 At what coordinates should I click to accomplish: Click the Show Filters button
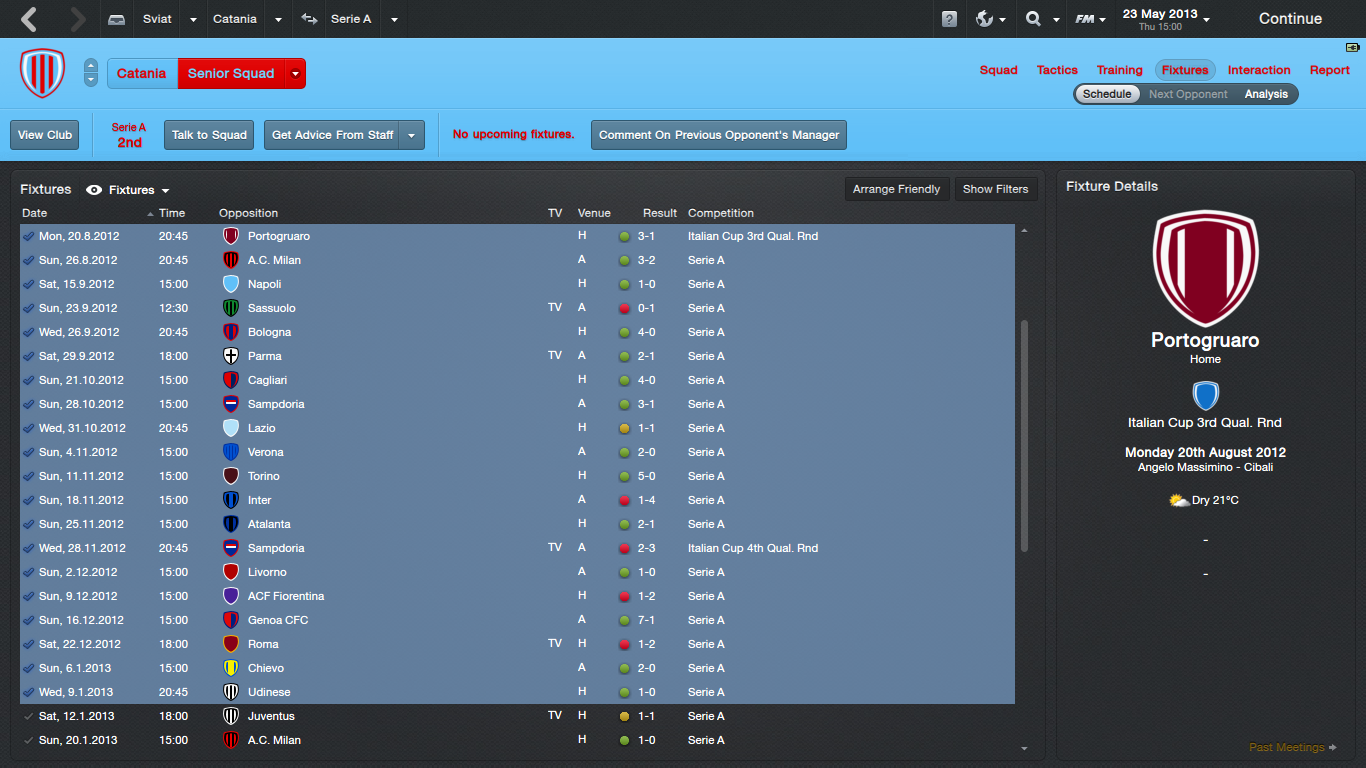tap(995, 189)
